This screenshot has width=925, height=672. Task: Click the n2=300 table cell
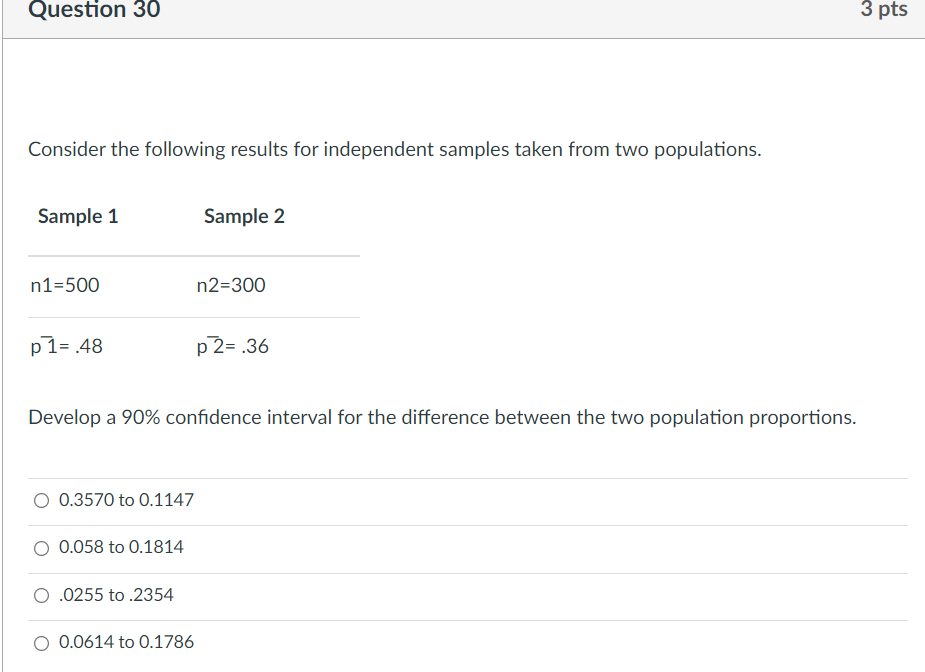(231, 286)
